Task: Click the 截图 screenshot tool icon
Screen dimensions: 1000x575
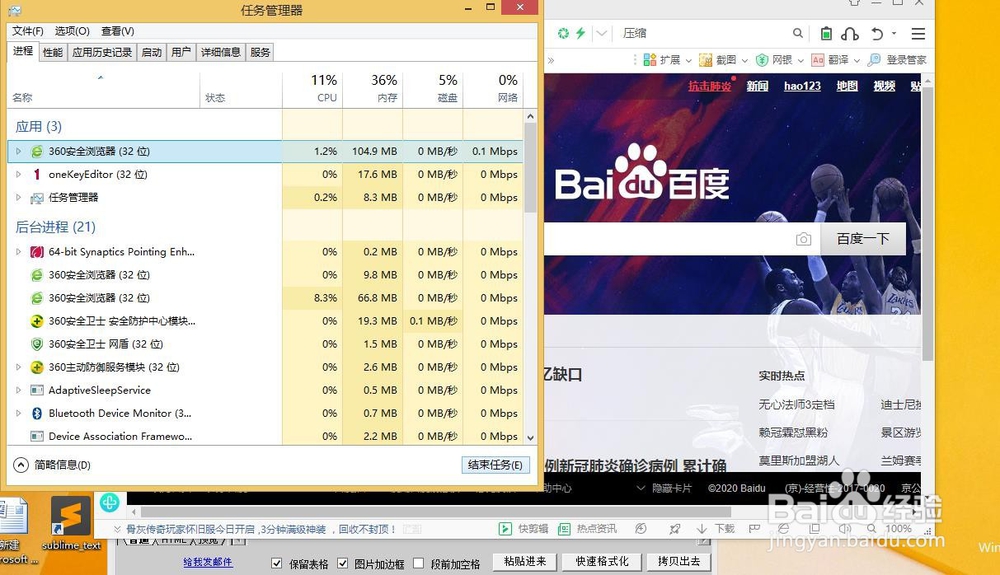Action: pos(705,60)
